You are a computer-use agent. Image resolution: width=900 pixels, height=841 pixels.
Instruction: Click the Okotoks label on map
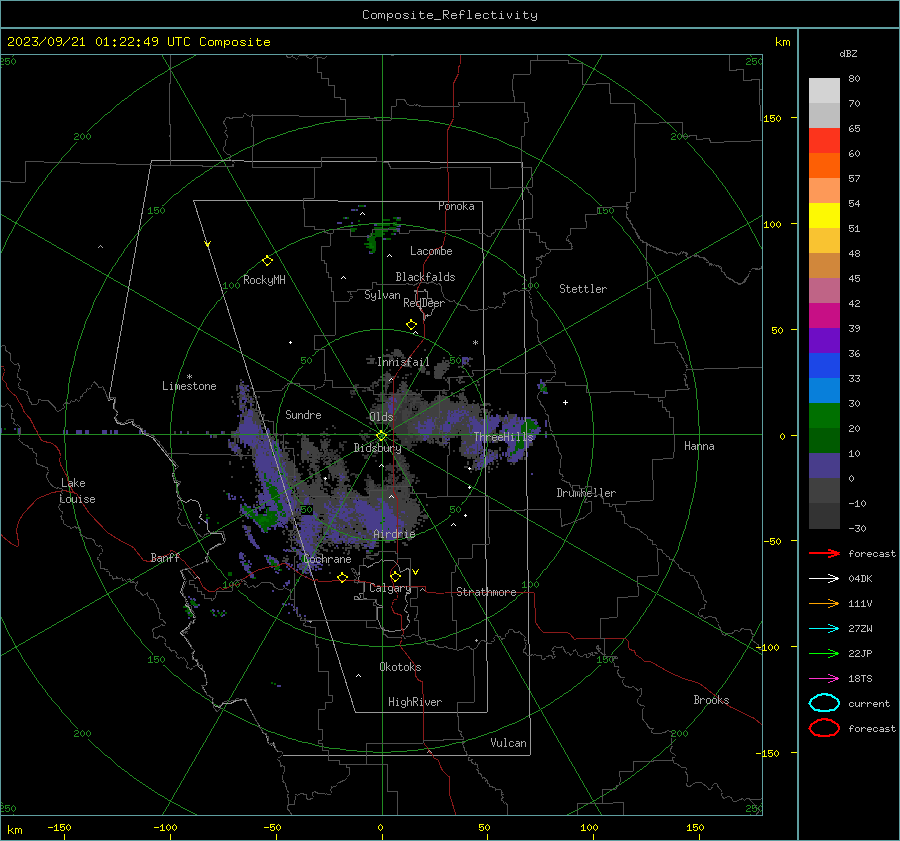[400, 666]
